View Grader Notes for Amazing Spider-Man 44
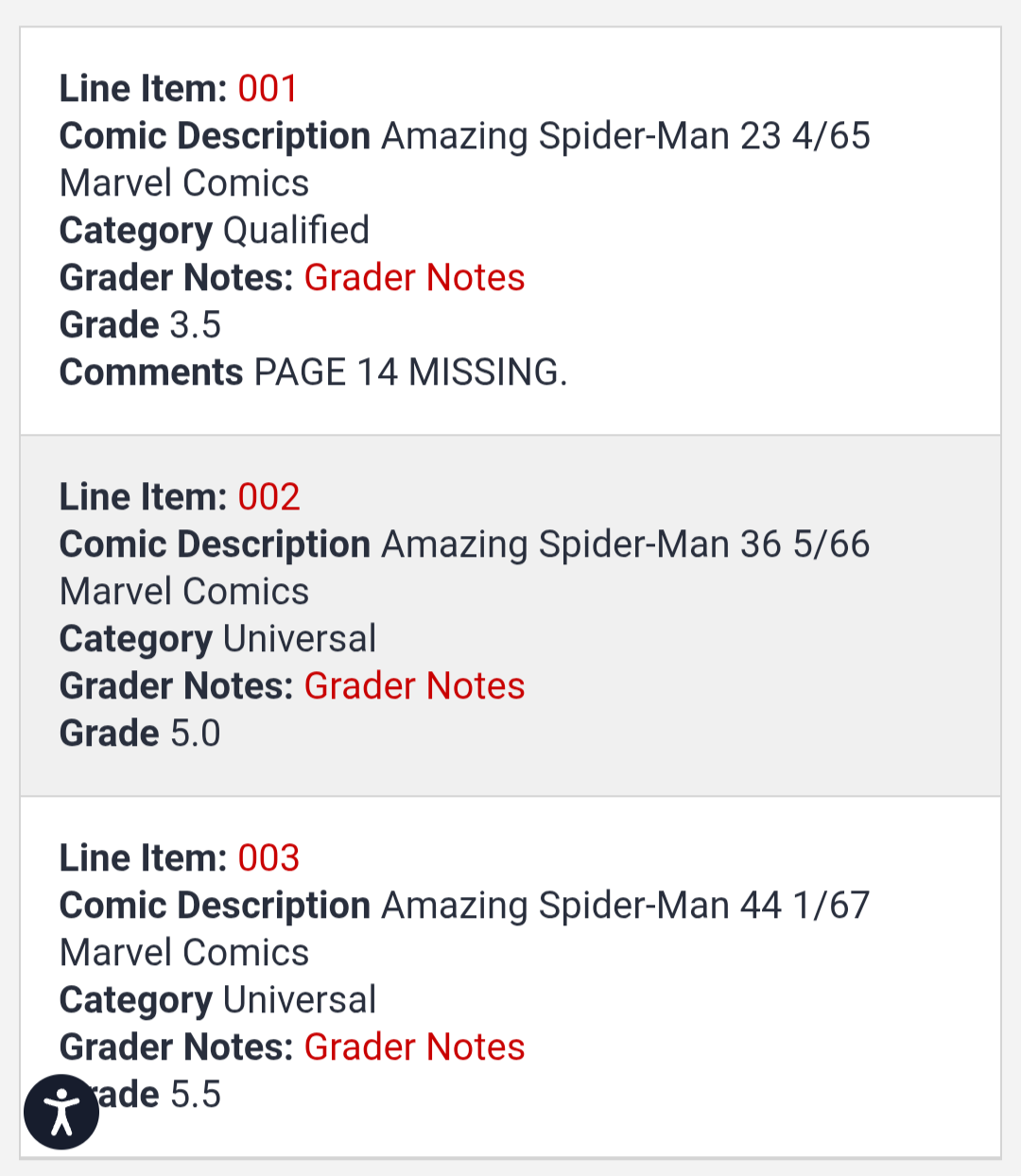 click(x=414, y=1047)
